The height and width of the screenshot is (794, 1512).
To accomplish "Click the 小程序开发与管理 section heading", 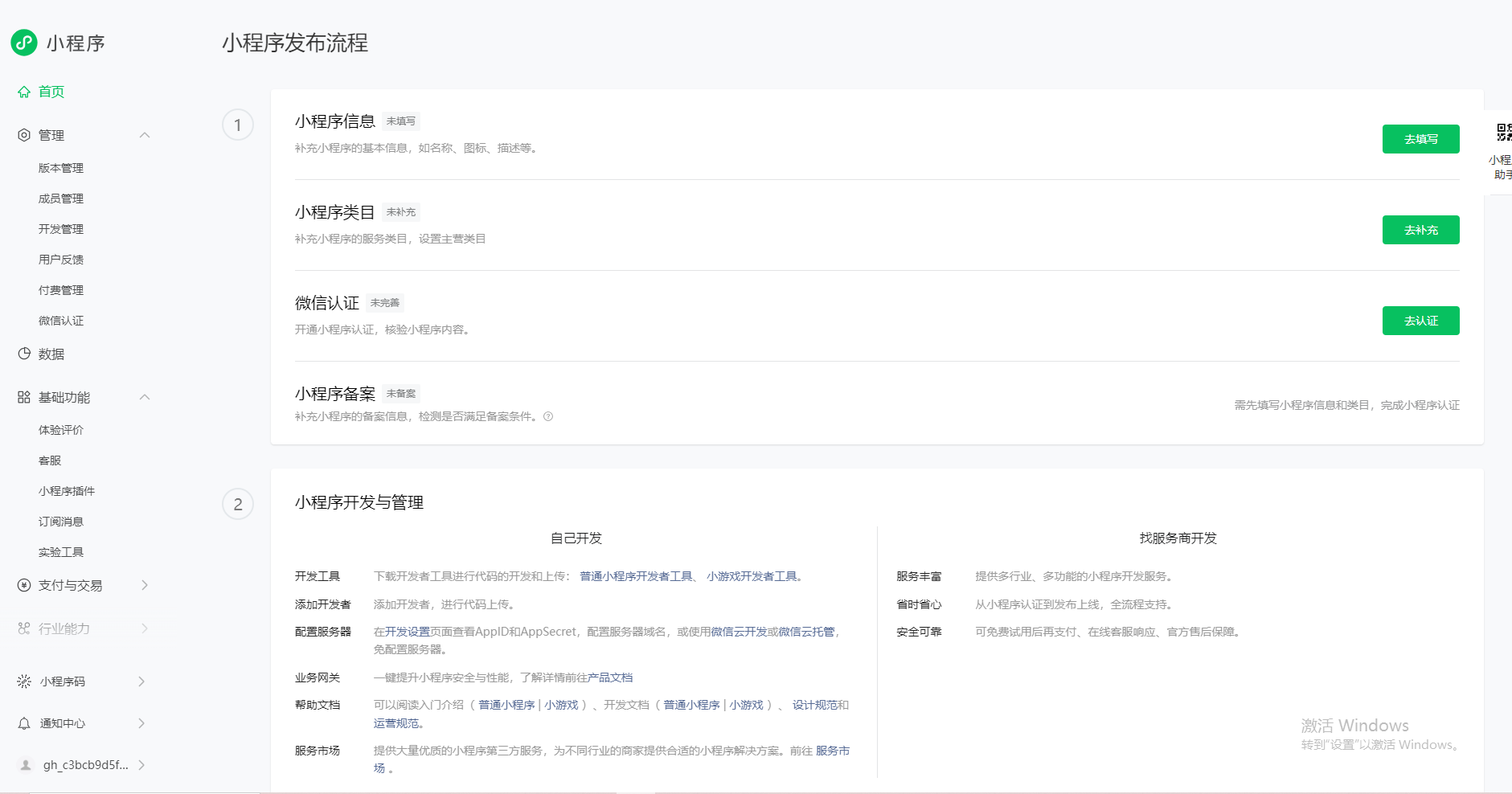I will (x=359, y=502).
